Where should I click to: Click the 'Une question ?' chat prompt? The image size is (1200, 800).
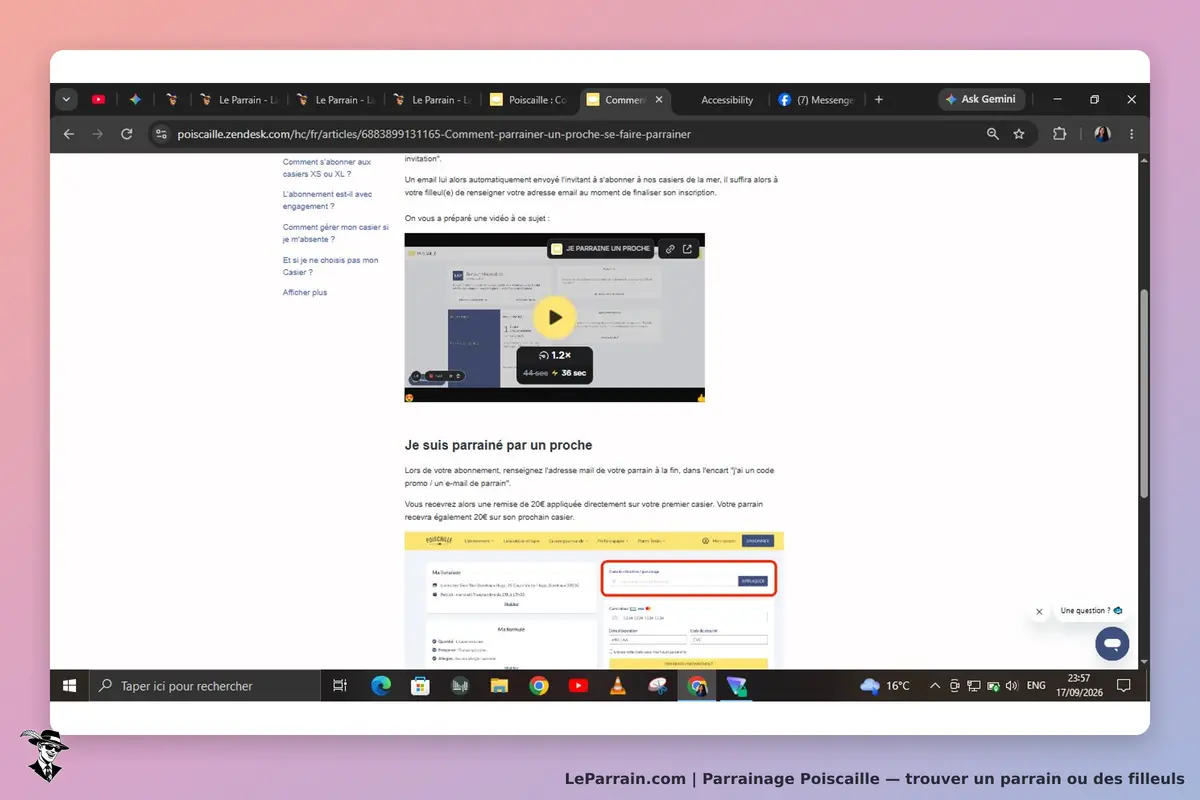point(1091,610)
